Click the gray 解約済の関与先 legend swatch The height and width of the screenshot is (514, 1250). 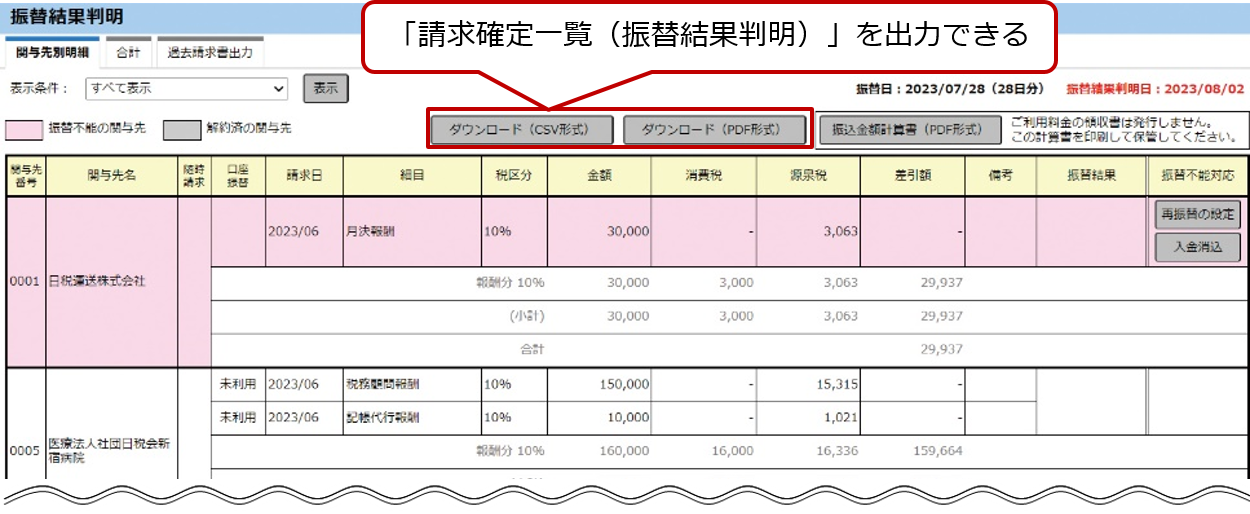tap(182, 129)
